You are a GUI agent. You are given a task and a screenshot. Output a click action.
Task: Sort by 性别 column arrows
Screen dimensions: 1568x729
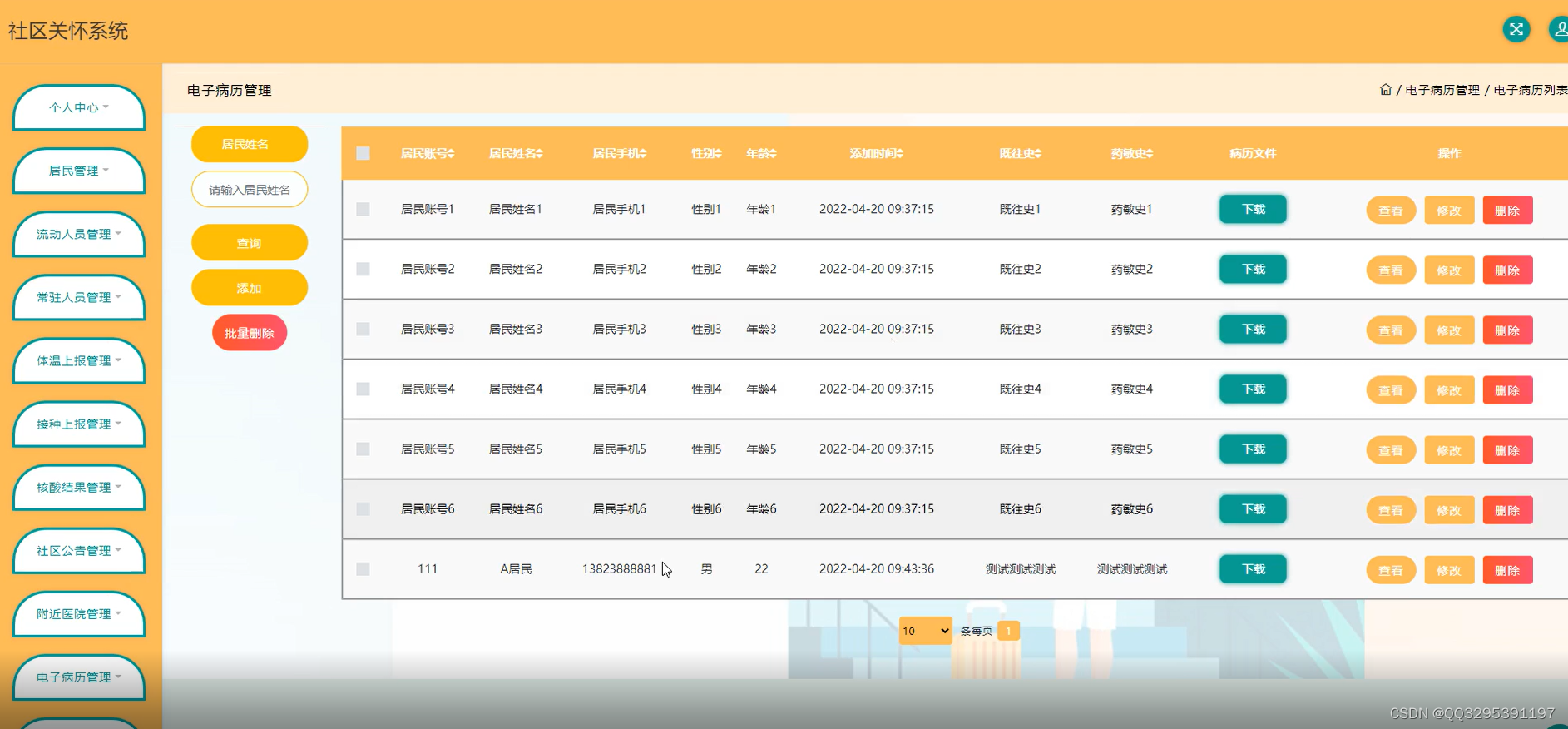(x=719, y=154)
